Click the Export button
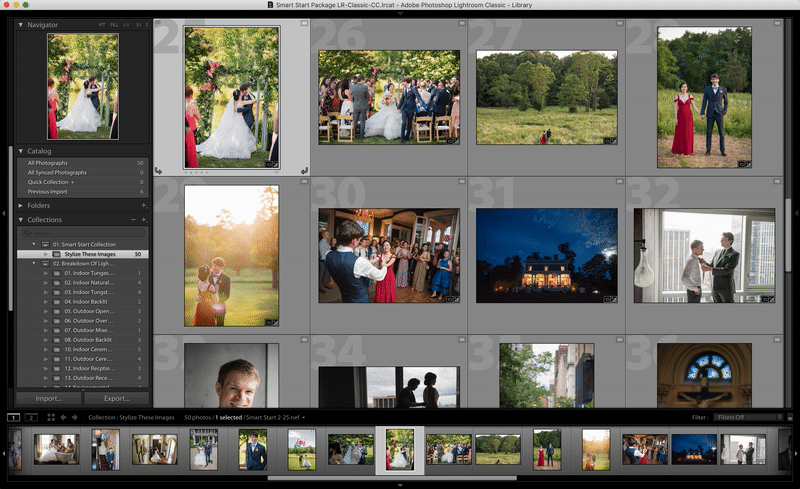800x489 pixels. coord(115,397)
